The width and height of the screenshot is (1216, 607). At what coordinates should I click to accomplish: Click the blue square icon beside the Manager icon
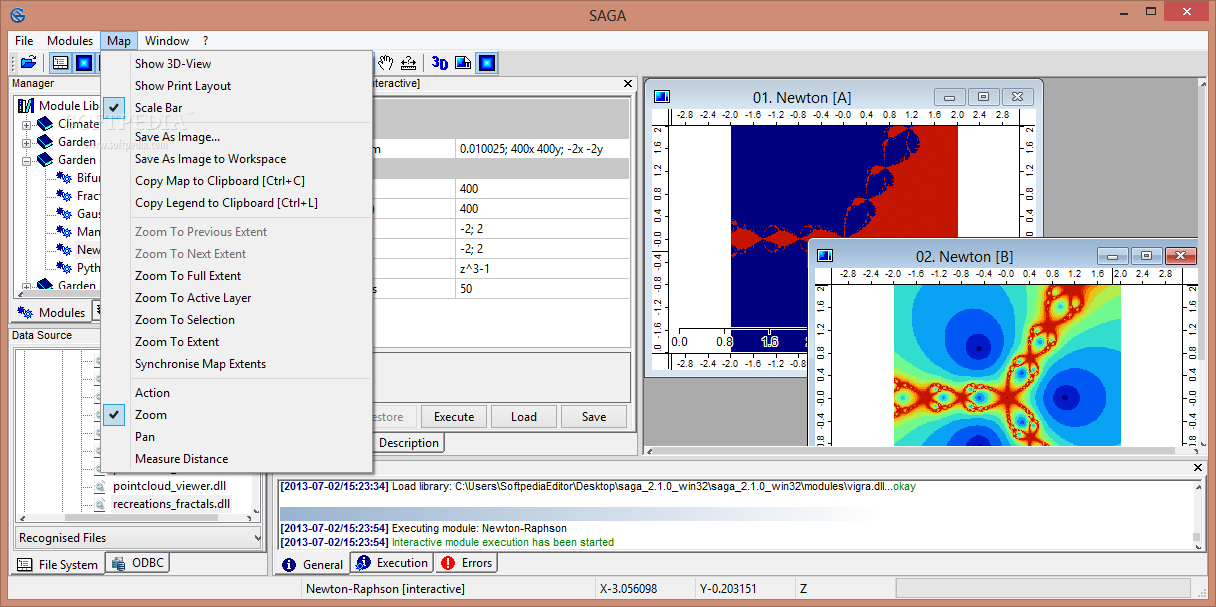(x=84, y=63)
